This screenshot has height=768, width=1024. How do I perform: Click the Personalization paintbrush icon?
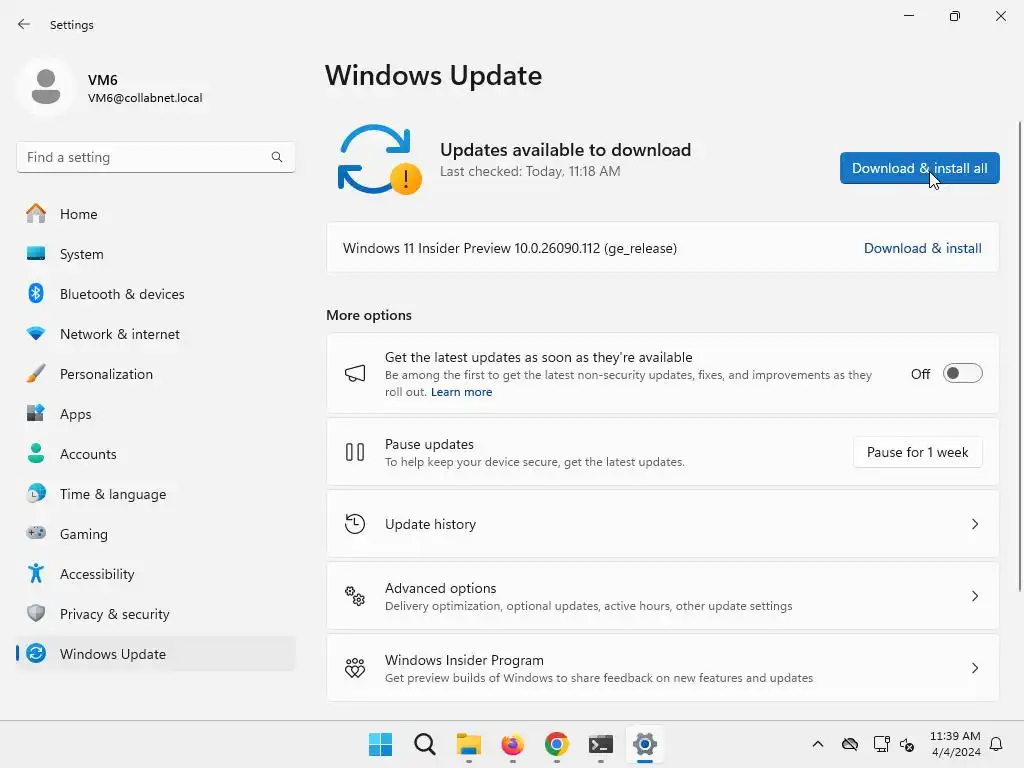click(x=36, y=374)
